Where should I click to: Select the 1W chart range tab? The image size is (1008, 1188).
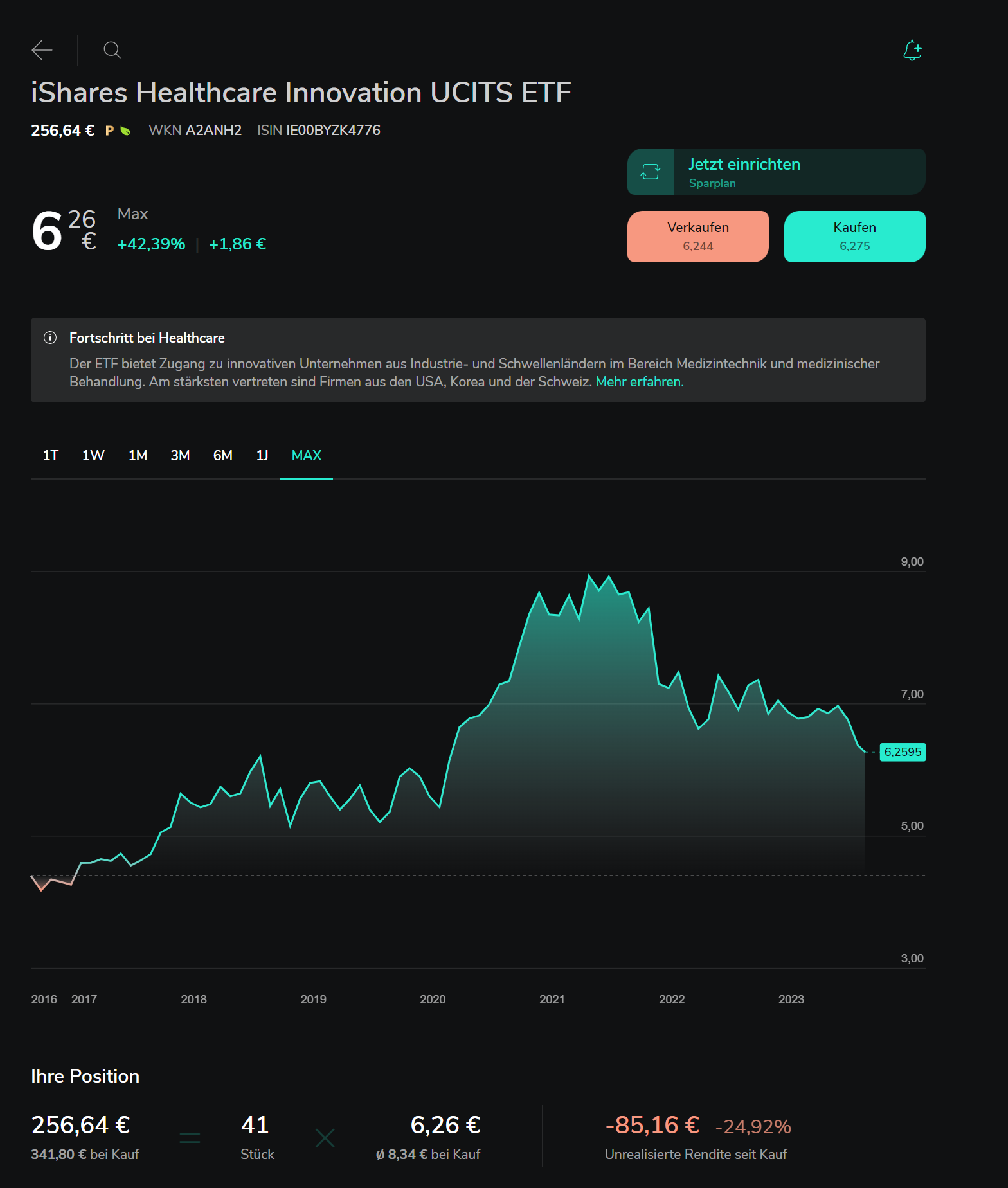pos(93,456)
